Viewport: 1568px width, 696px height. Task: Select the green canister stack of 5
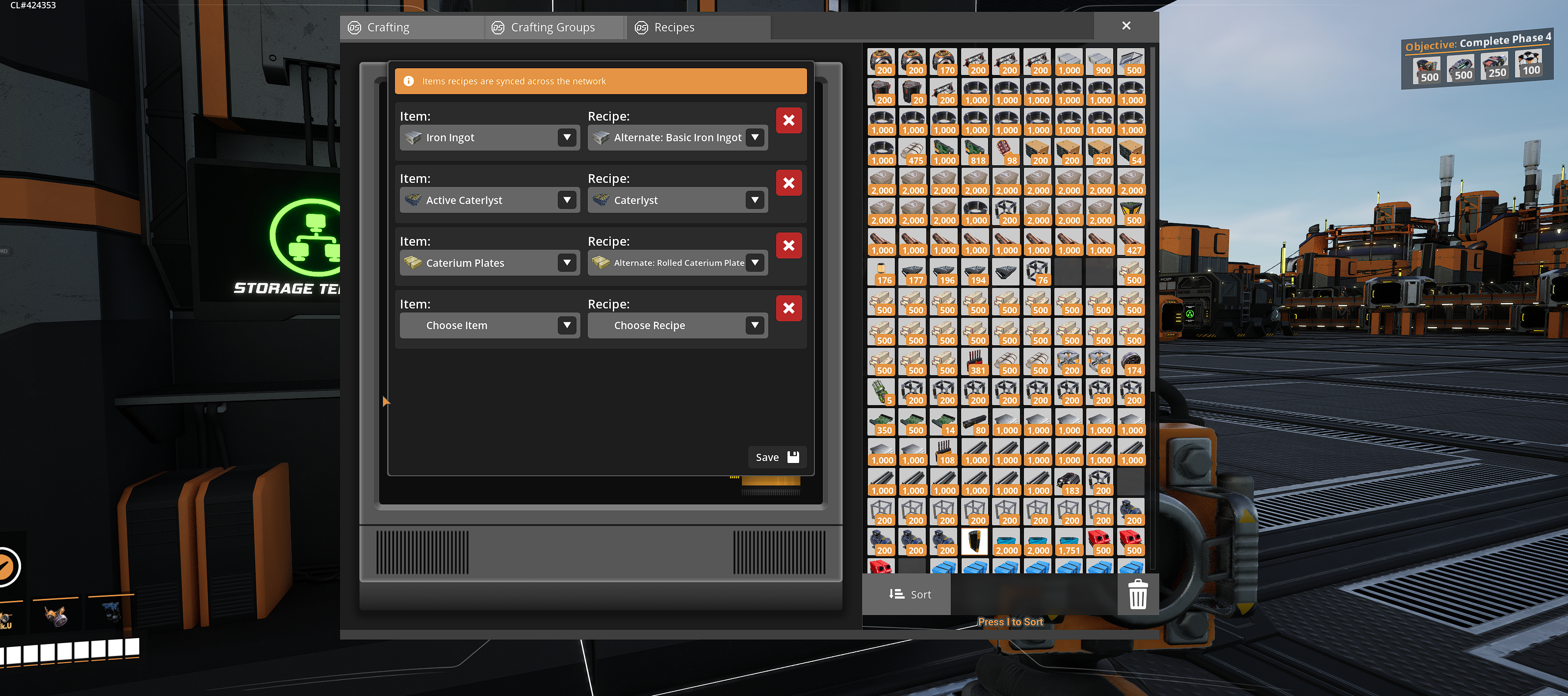tap(882, 392)
